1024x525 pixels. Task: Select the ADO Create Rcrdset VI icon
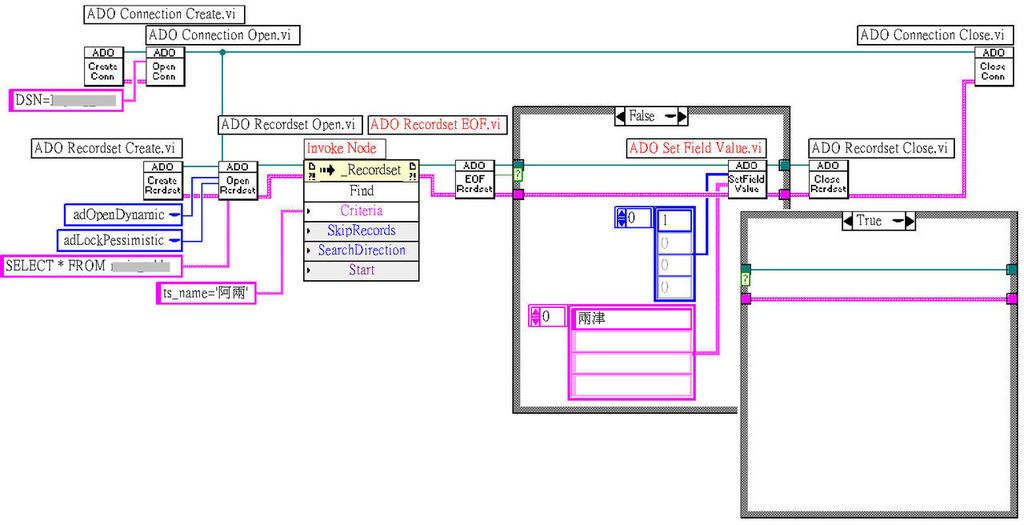click(163, 180)
